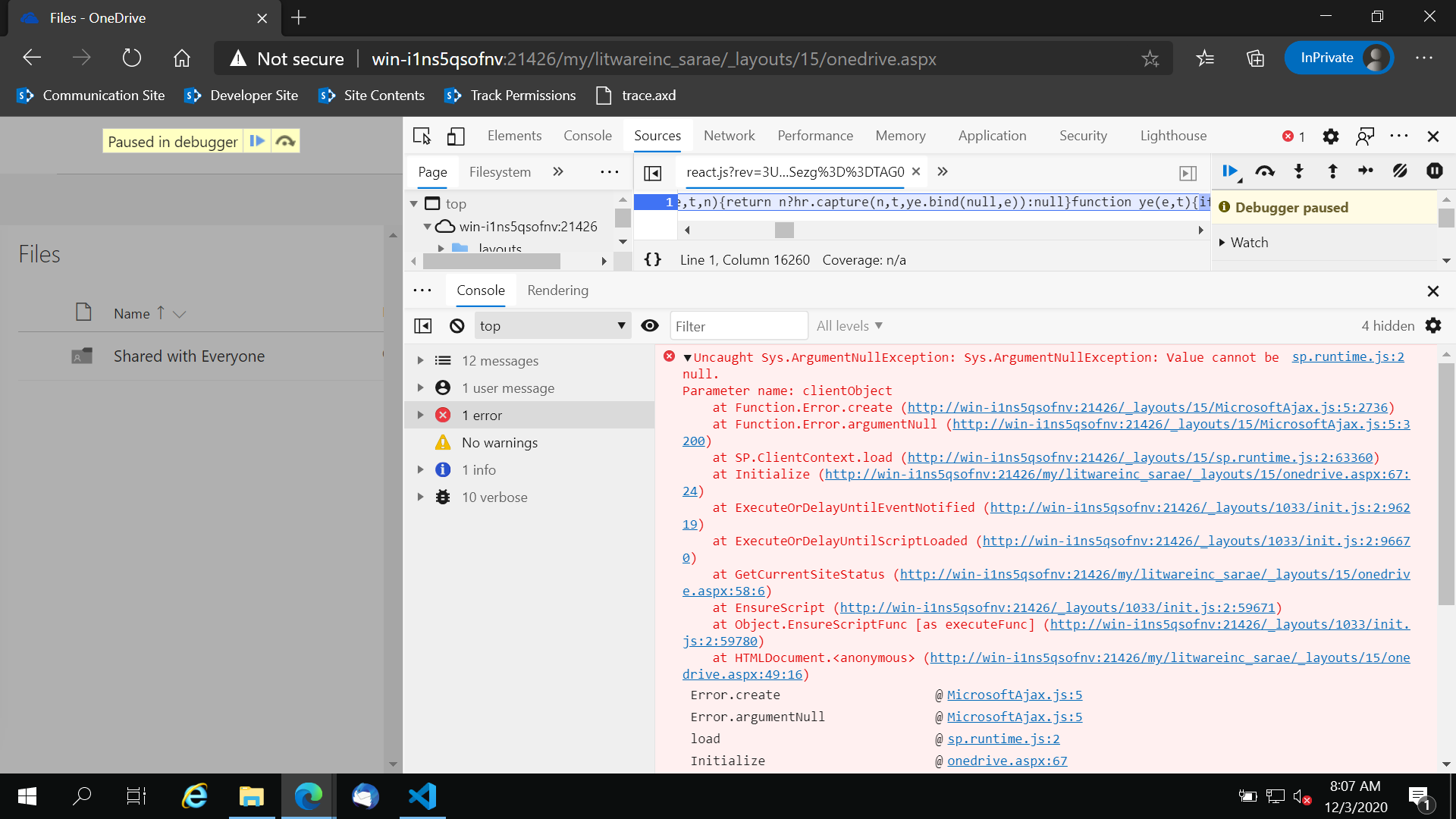Toggle deactivate breakpoints icon
Viewport: 1456px width, 819px height.
[1400, 171]
